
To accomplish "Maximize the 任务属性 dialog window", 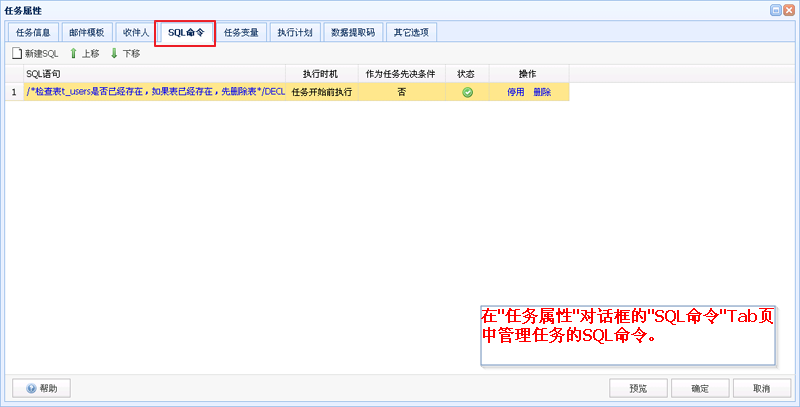I will pos(776,10).
